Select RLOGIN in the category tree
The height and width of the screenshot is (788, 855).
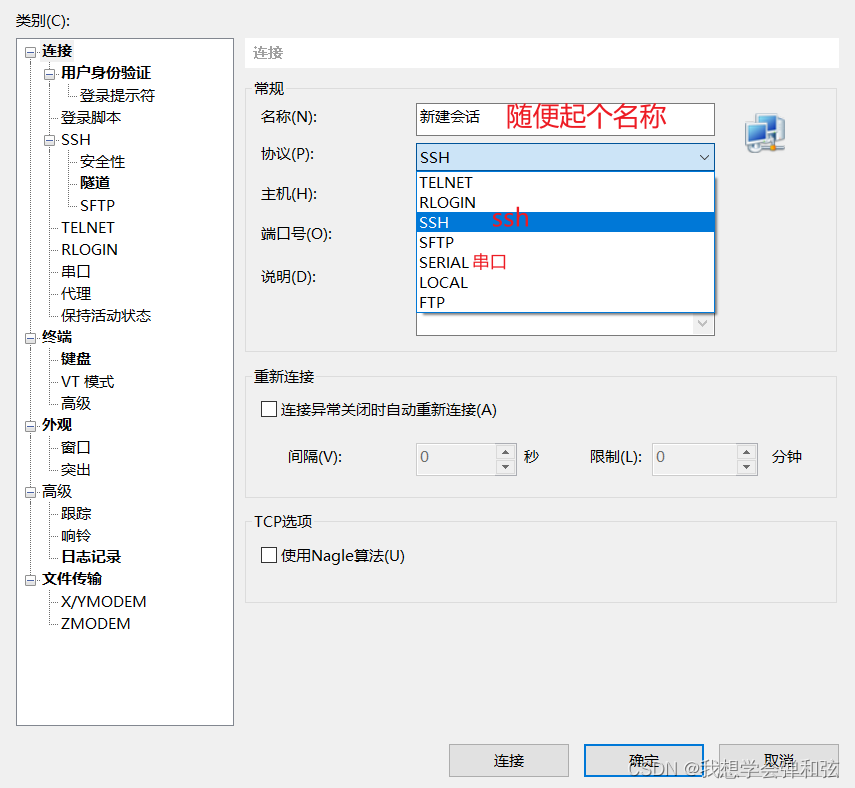pos(89,249)
